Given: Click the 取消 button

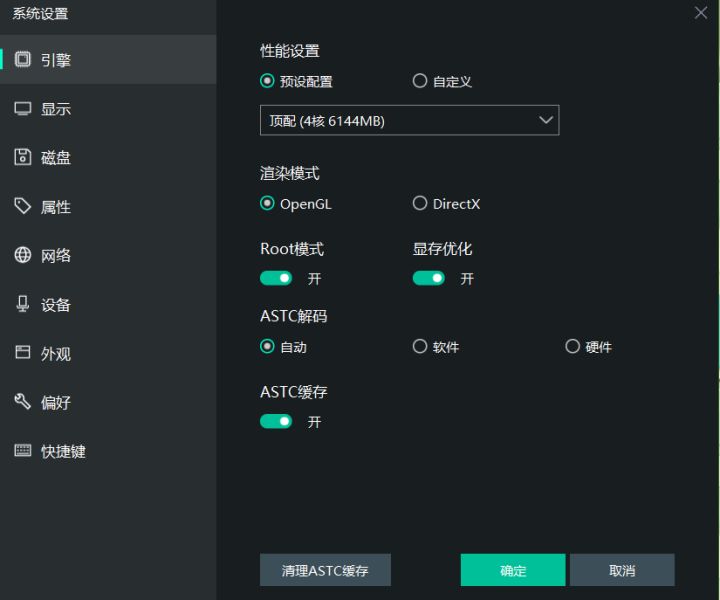Looking at the screenshot, I should click(x=622, y=570).
